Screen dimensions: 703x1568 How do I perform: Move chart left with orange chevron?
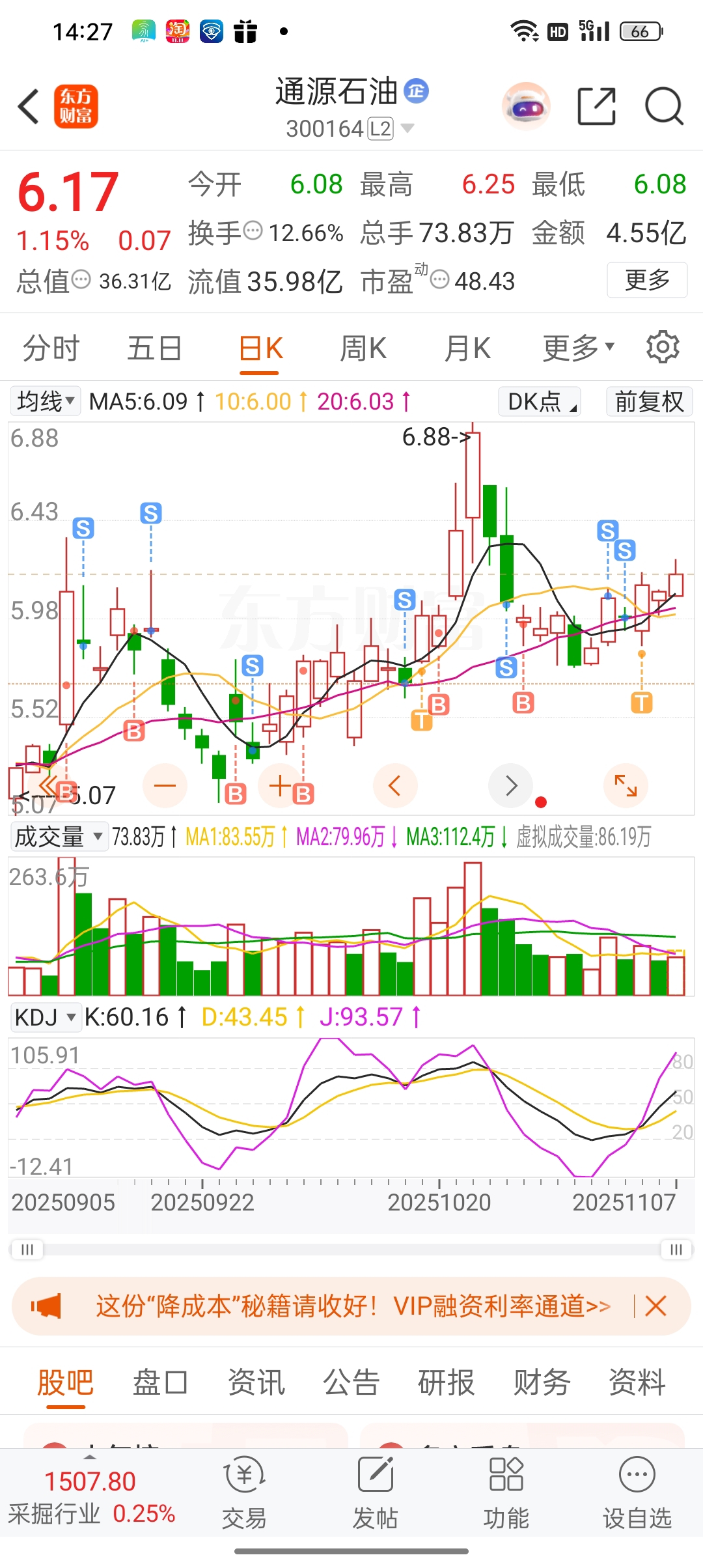(x=395, y=785)
